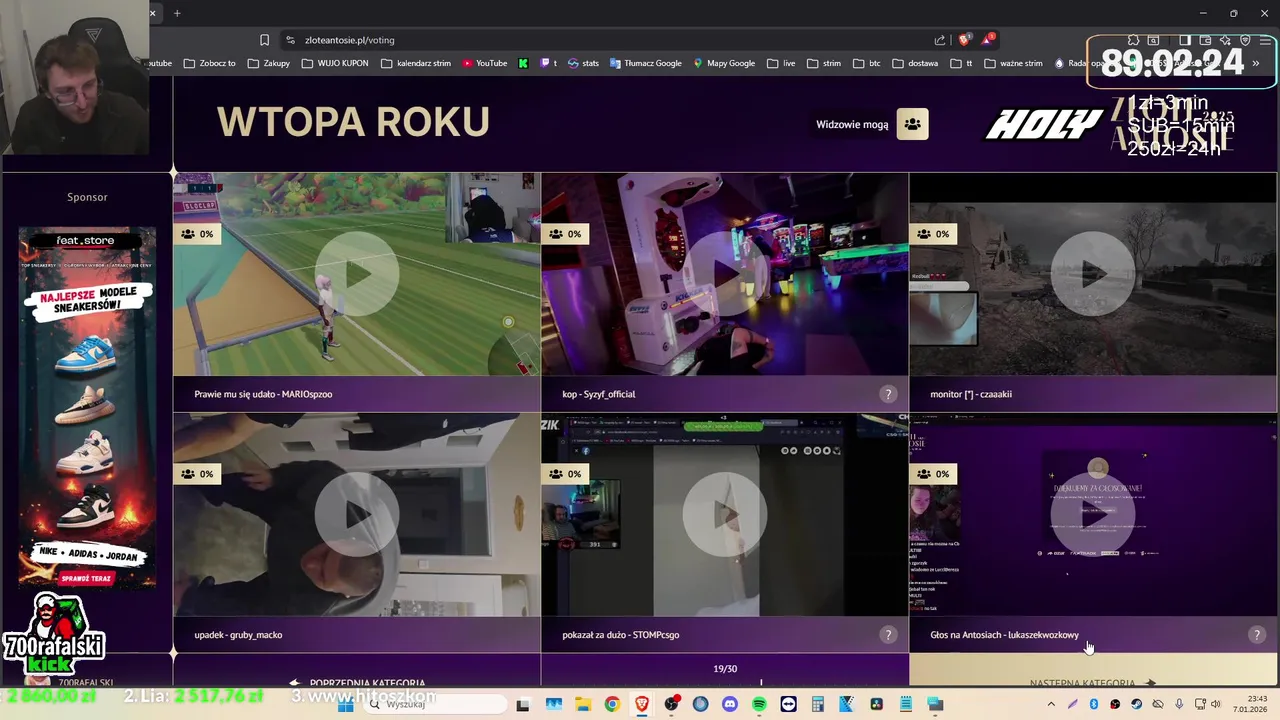Image resolution: width=1280 pixels, height=720 pixels.
Task: Open Google Chrome from the taskbar
Action: (612, 705)
